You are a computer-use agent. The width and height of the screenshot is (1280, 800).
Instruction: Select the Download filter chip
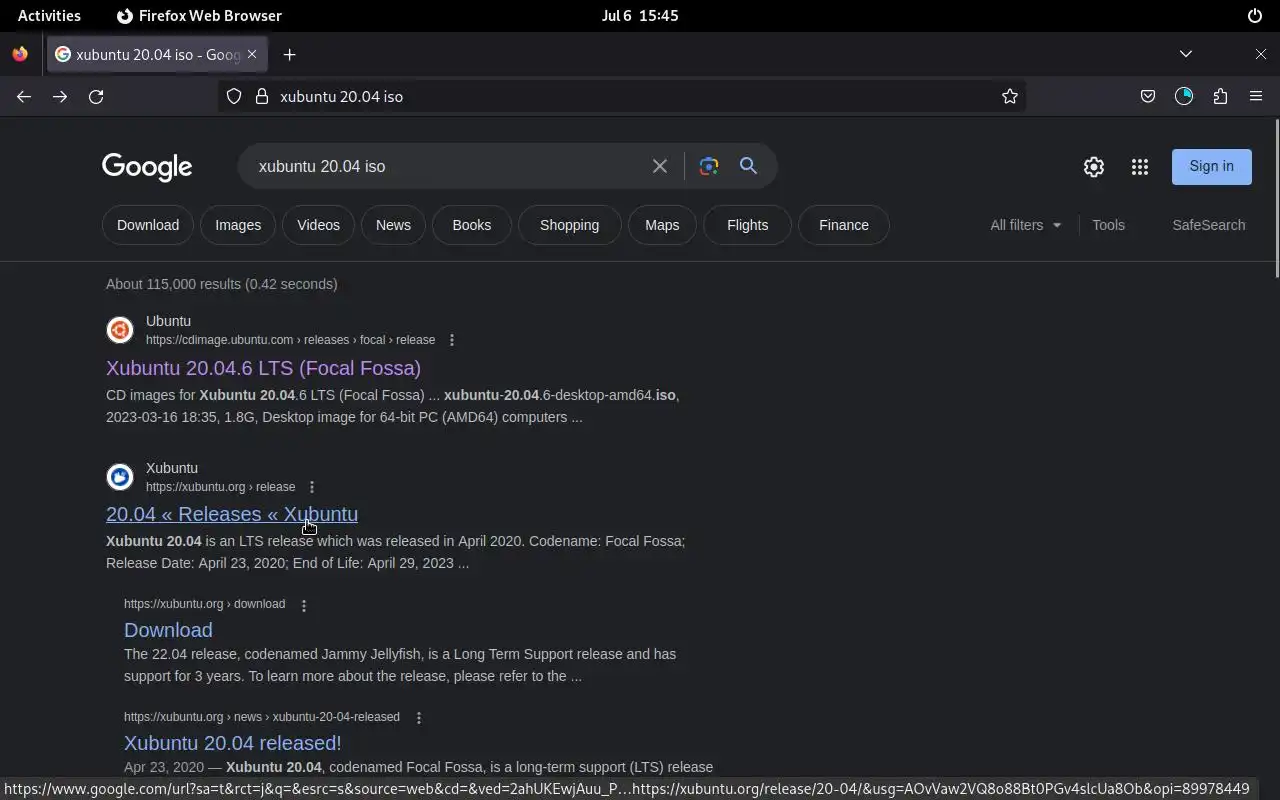tap(148, 225)
